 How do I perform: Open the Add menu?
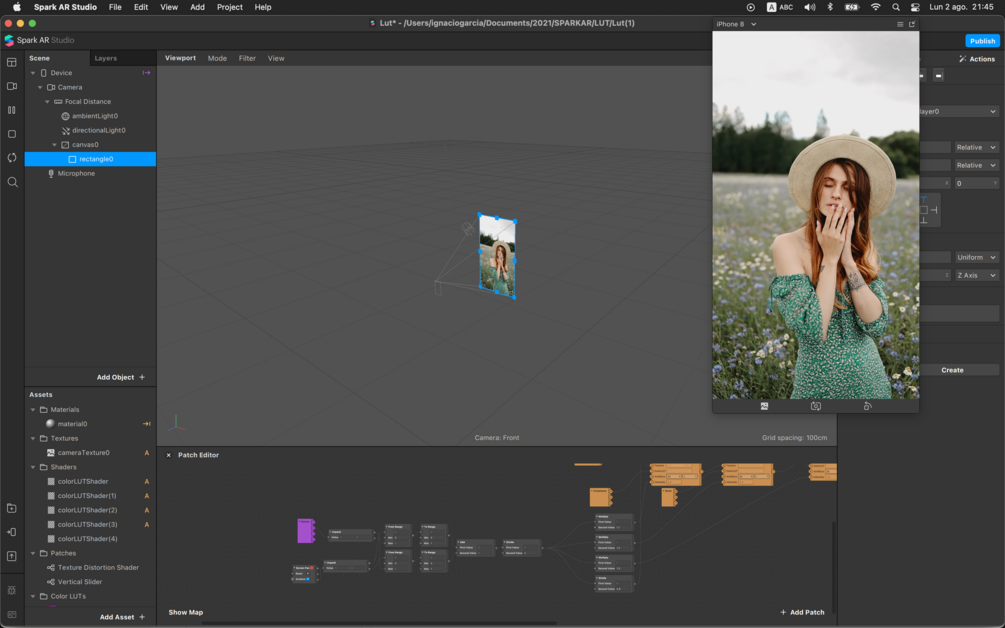coord(197,7)
